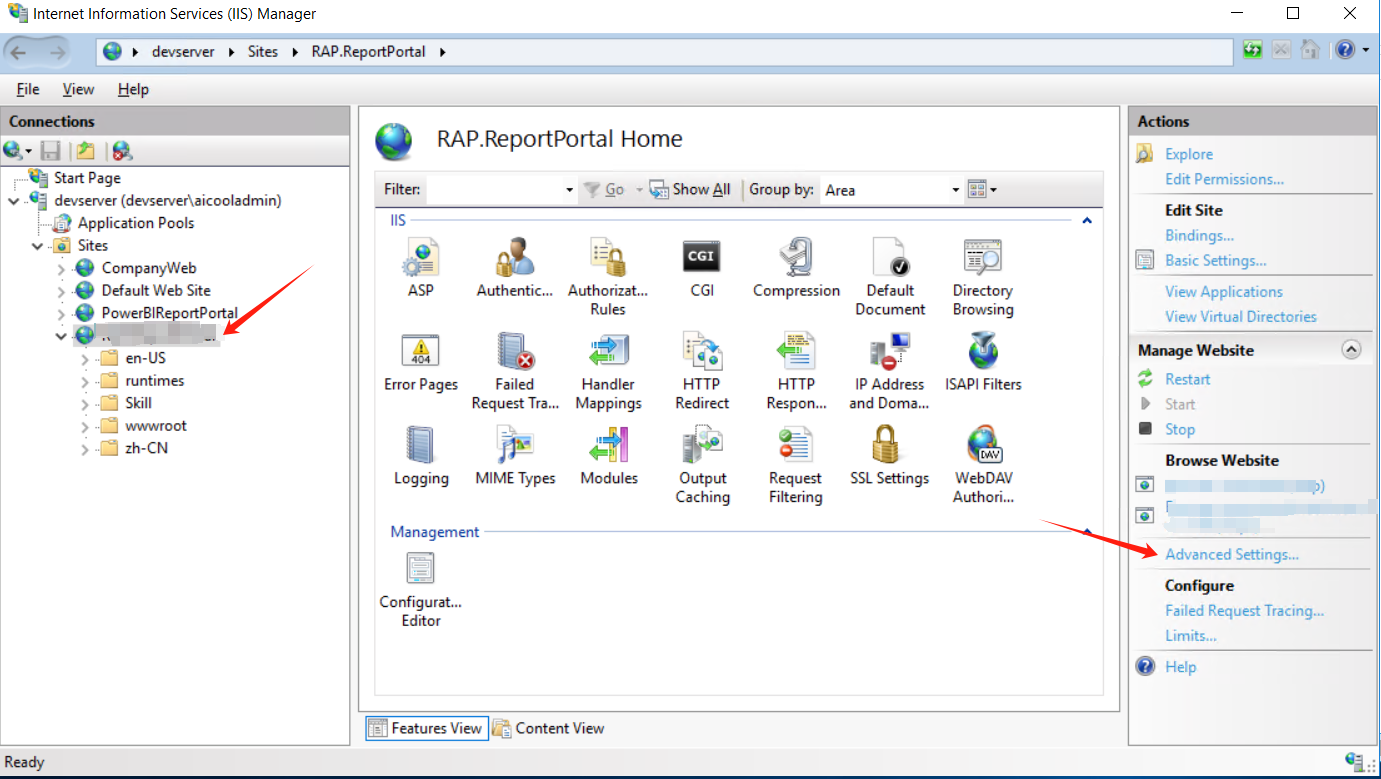Expand the CompanyWeb site node
Viewport: 1381px width, 779px height.
61,268
